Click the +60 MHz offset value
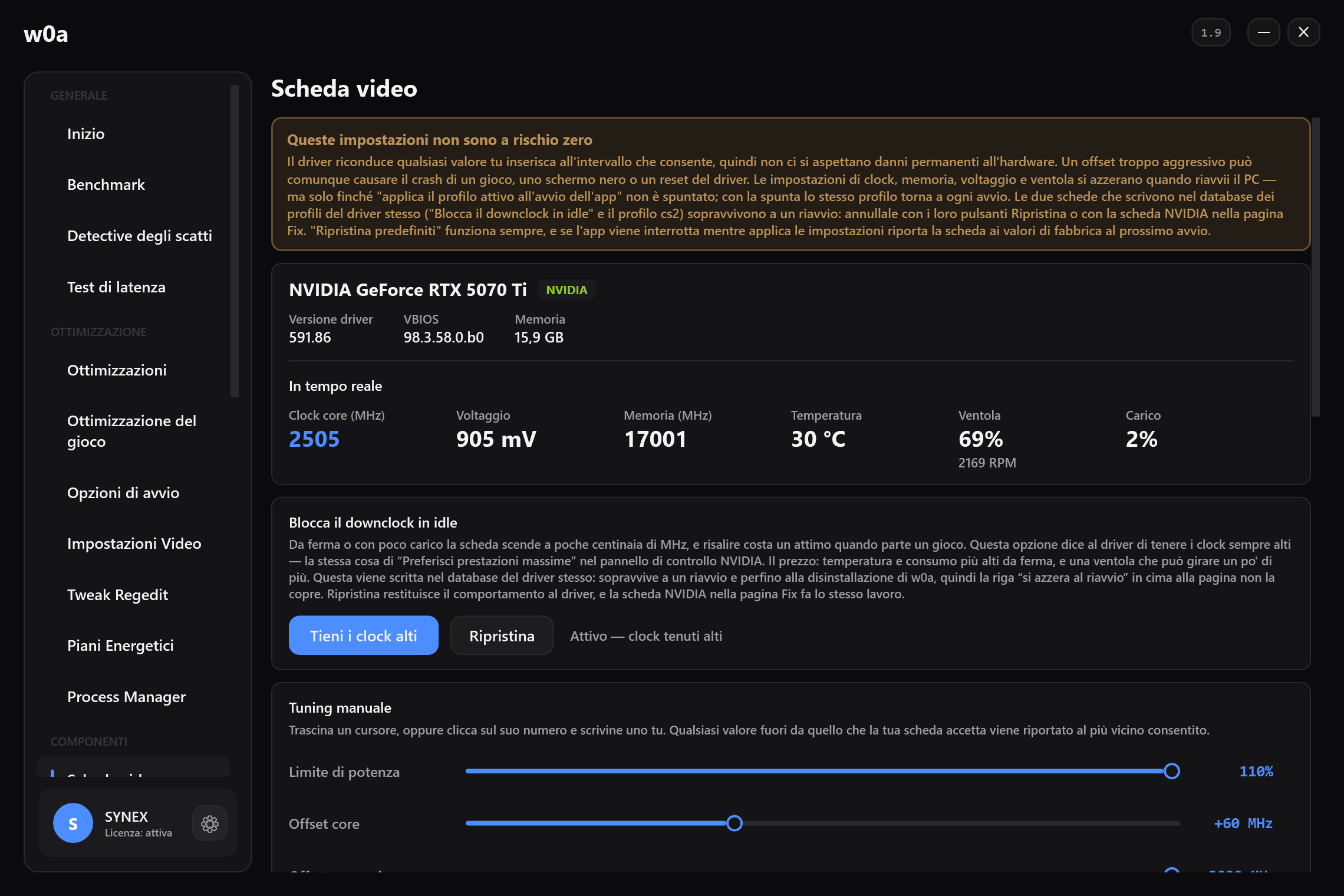The height and width of the screenshot is (896, 1344). click(x=1243, y=823)
